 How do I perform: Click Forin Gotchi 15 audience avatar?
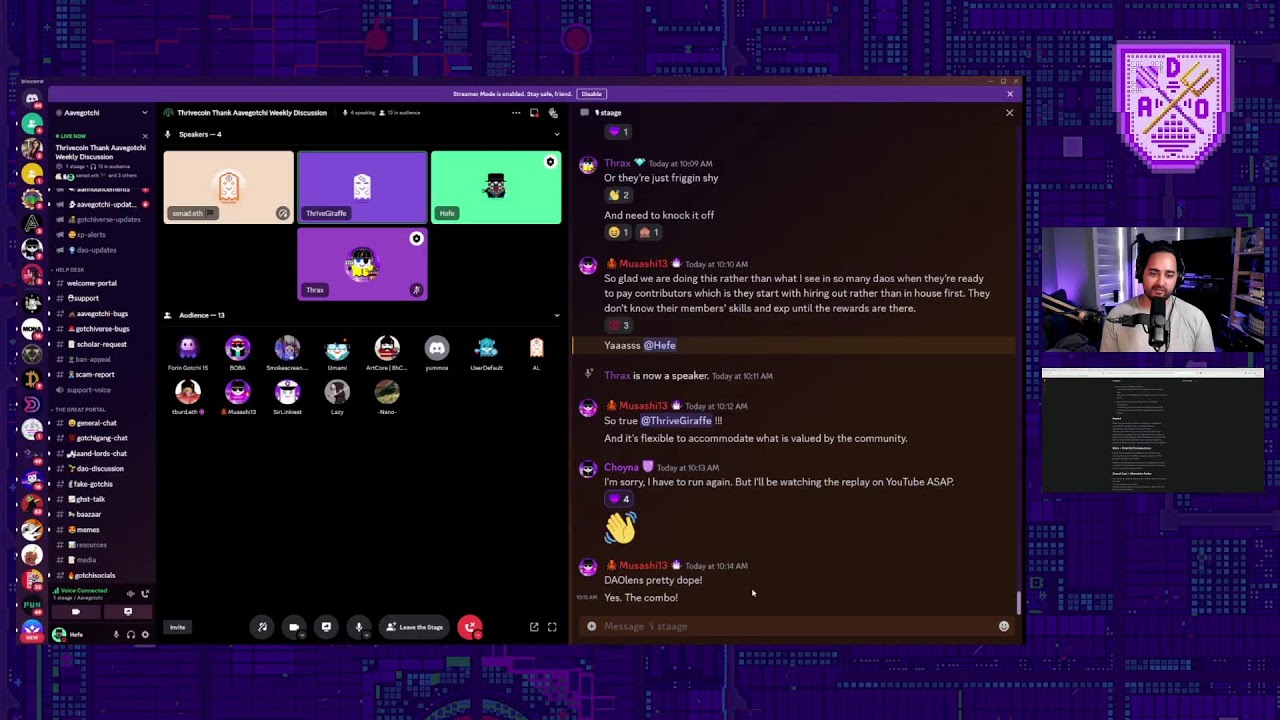coord(188,348)
